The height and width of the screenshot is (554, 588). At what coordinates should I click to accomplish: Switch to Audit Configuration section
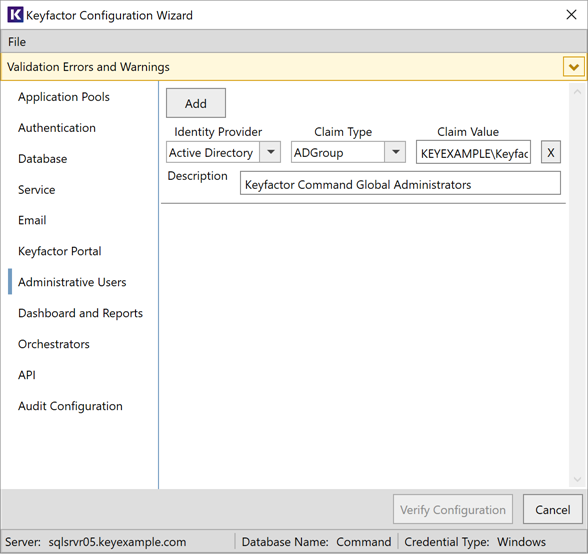(x=70, y=406)
